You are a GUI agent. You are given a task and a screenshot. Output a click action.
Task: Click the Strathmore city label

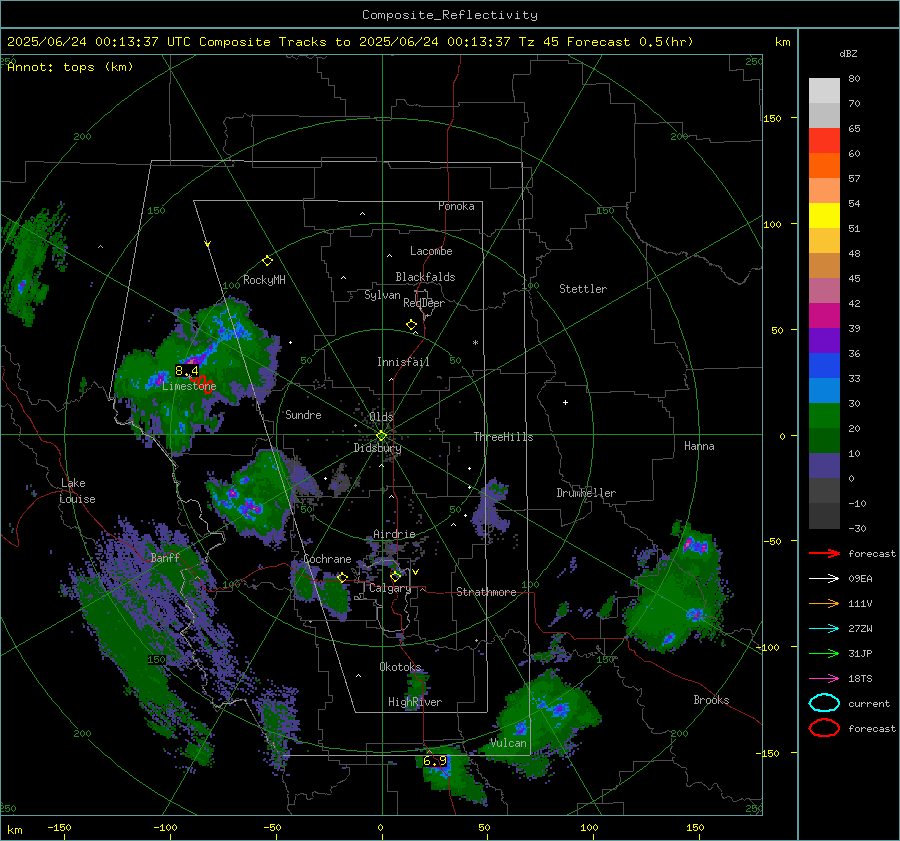point(486,592)
